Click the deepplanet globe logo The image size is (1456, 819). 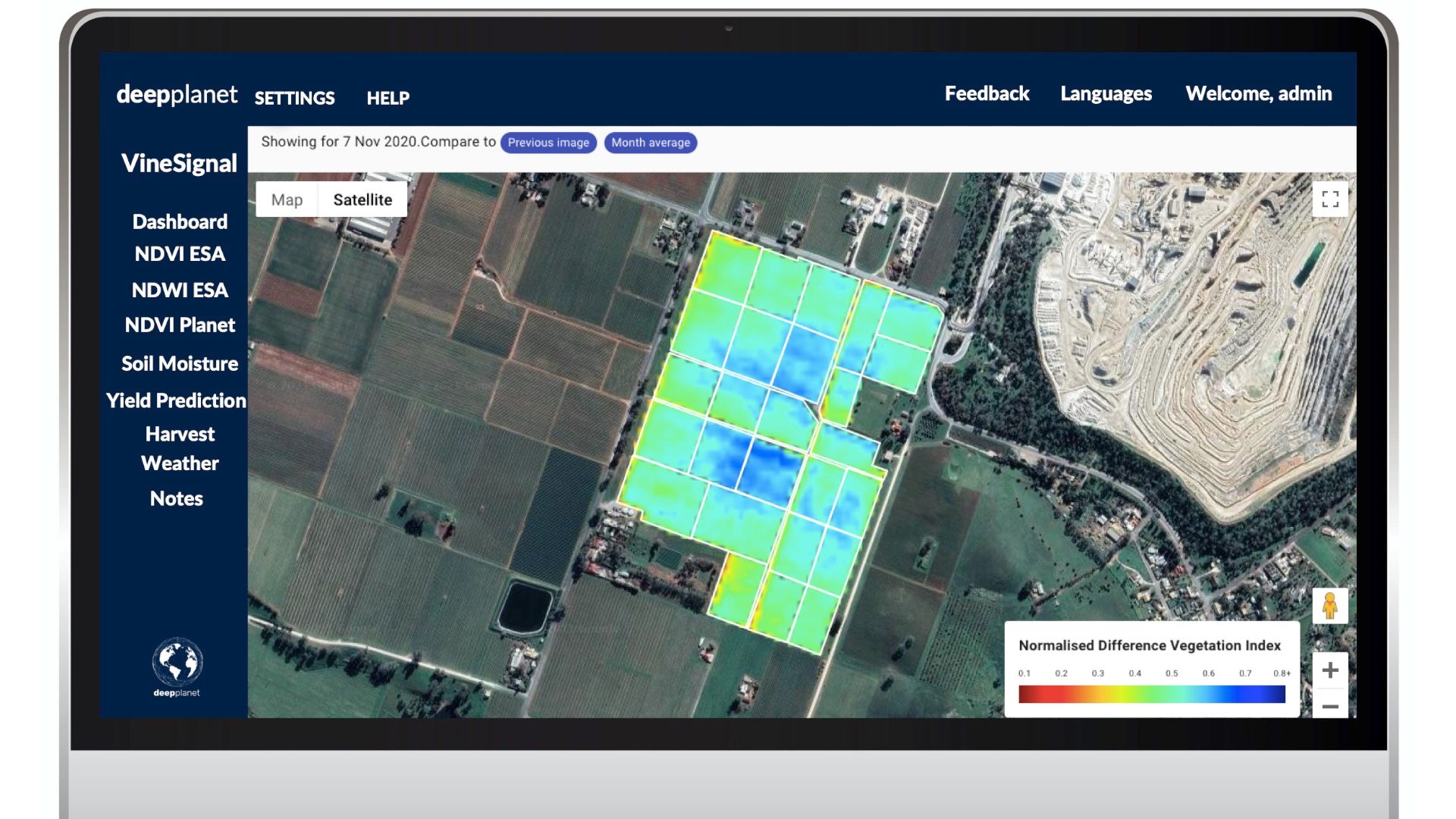[177, 663]
